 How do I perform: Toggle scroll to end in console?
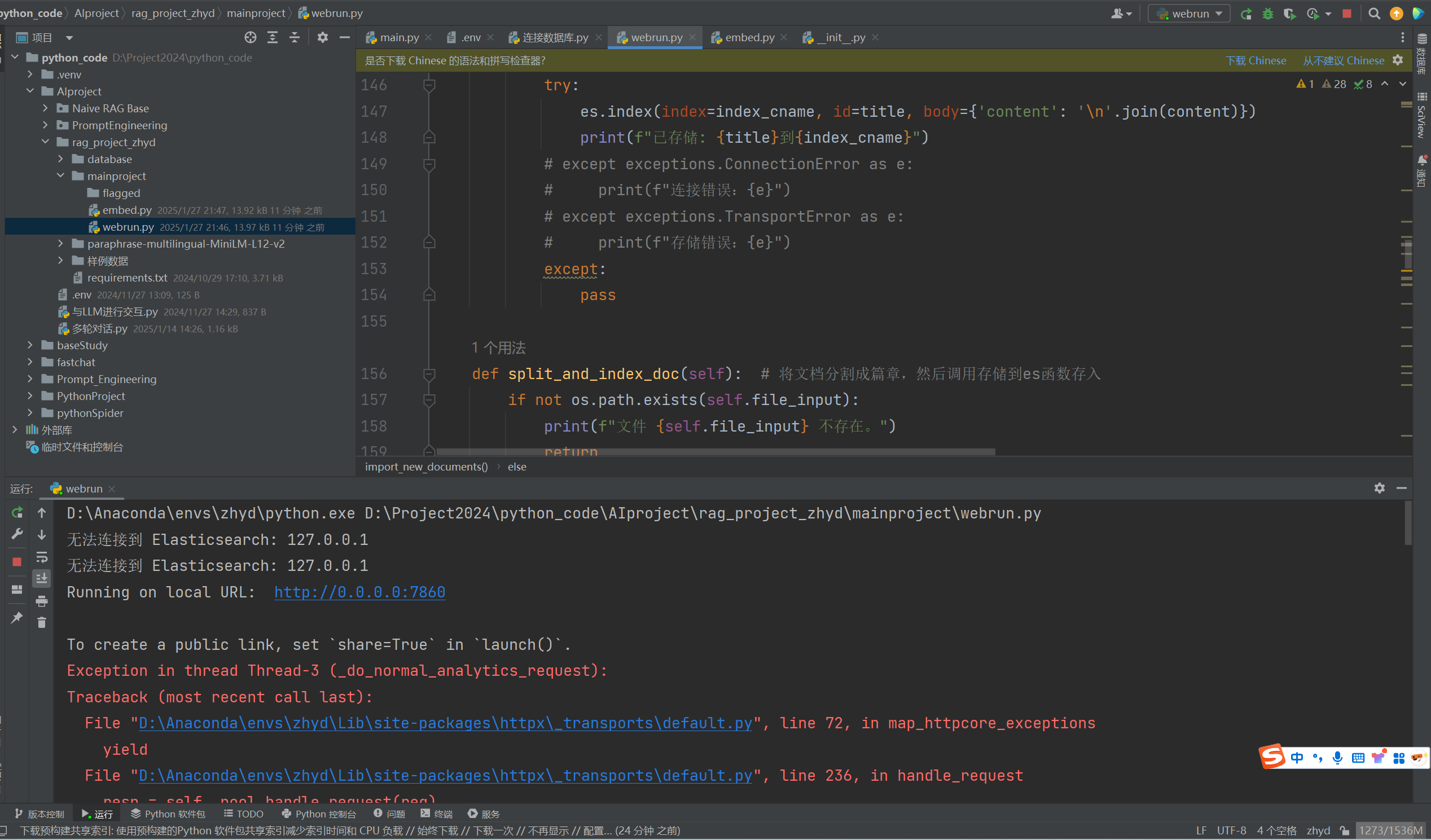41,578
